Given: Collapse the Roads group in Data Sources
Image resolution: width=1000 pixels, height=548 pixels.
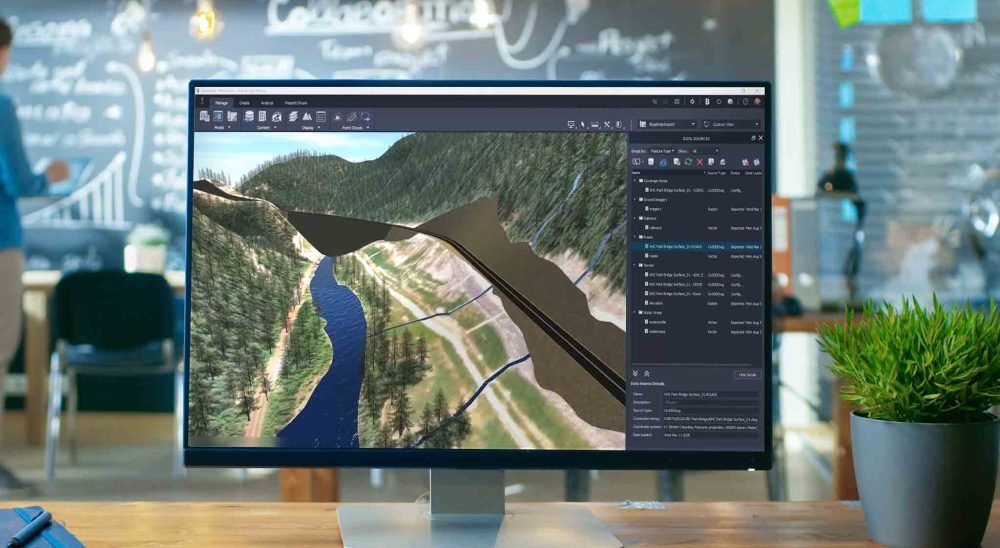Looking at the screenshot, I should coord(634,237).
